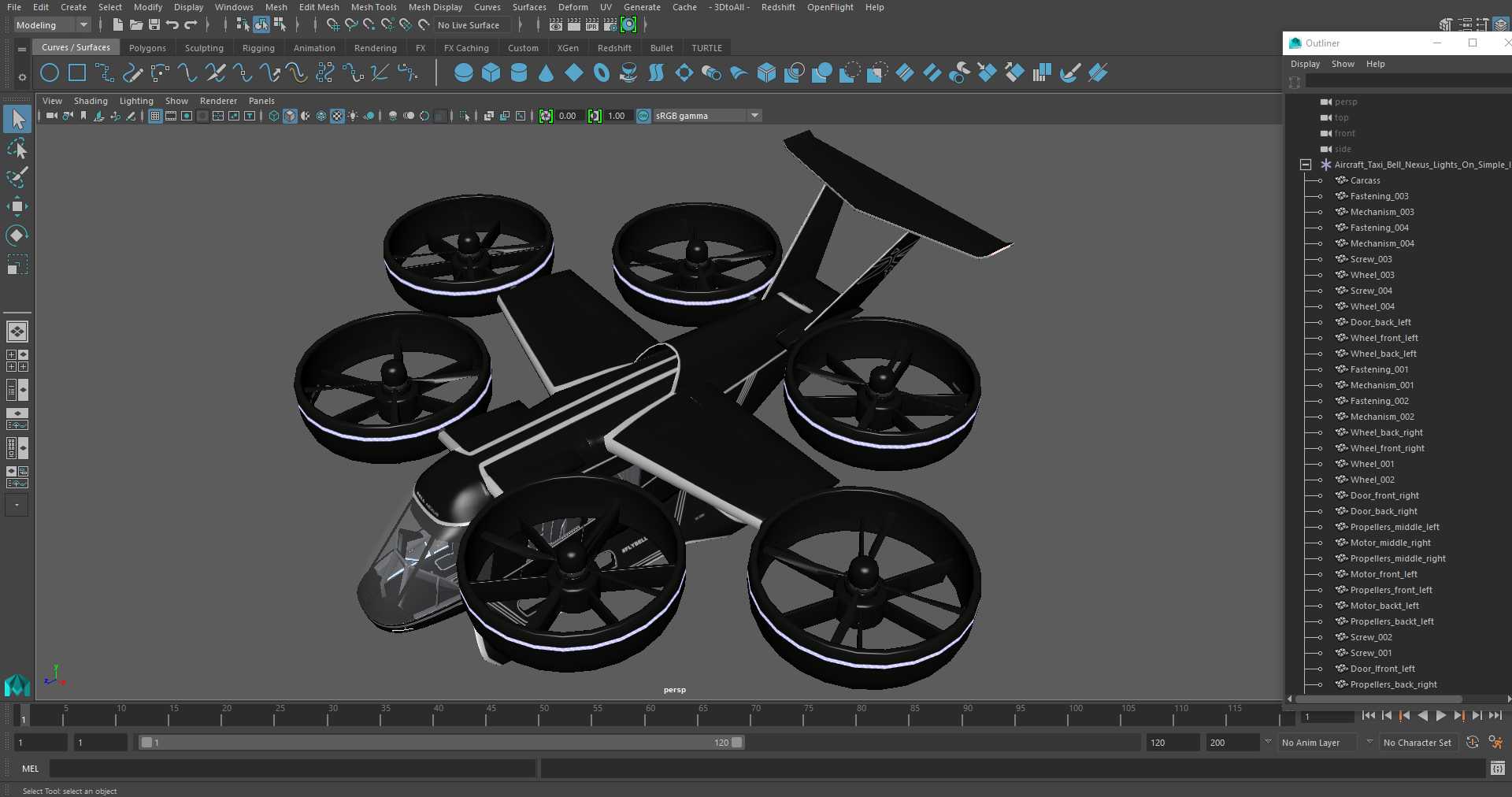Click the New Scene icon
The width and height of the screenshot is (1512, 797).
pos(117,25)
